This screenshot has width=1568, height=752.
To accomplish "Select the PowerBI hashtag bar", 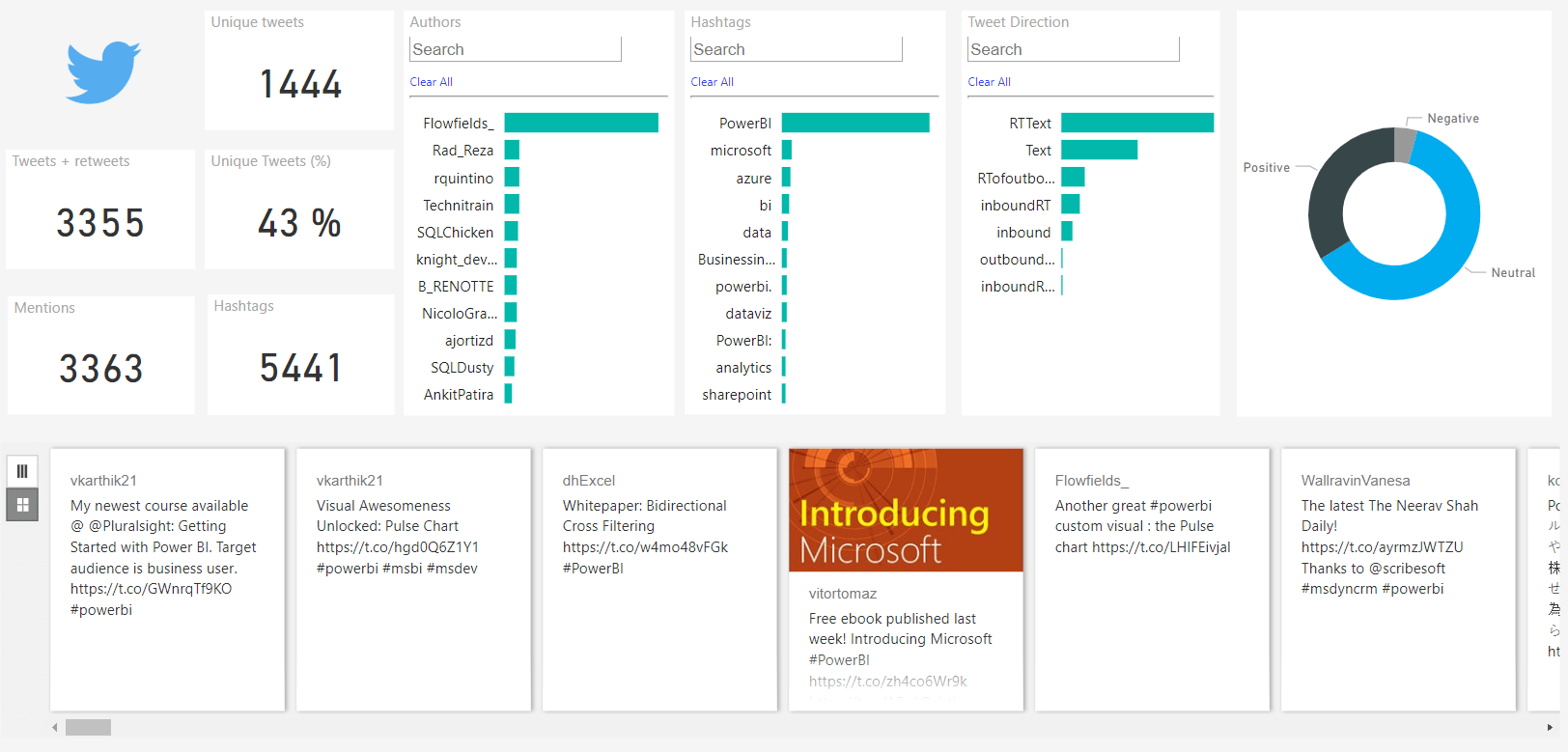I will 855,123.
